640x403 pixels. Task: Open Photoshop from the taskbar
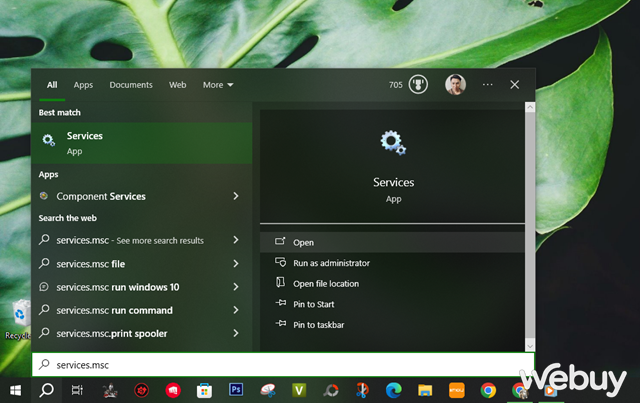[x=236, y=390]
